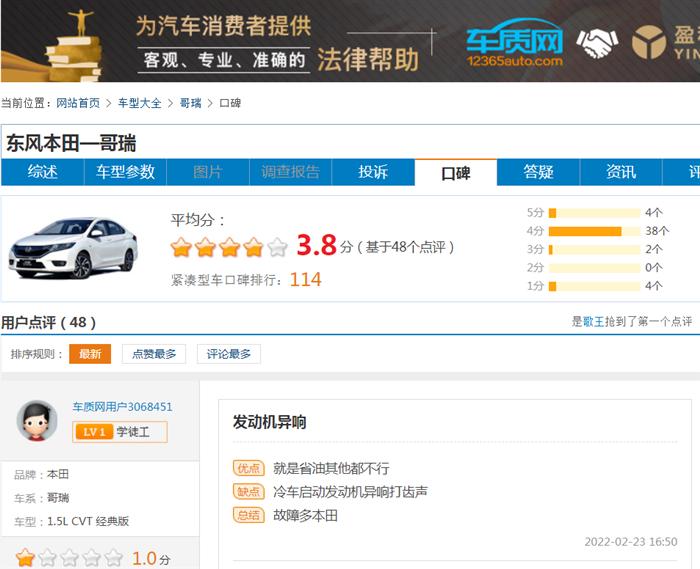Click the 故障多本田 summary text
This screenshot has height=569, width=700.
click(305, 515)
